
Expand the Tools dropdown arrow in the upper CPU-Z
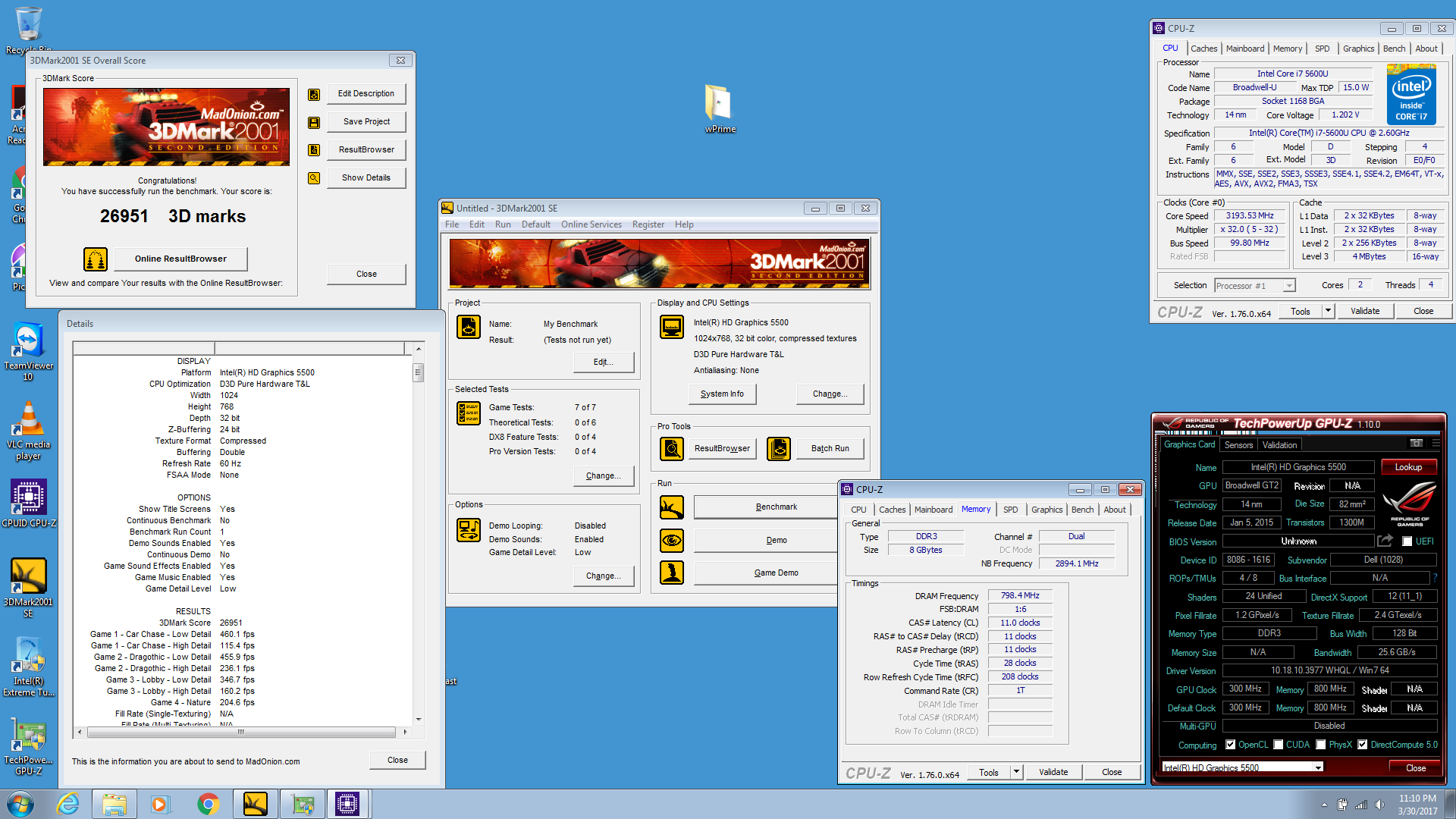click(x=1327, y=311)
